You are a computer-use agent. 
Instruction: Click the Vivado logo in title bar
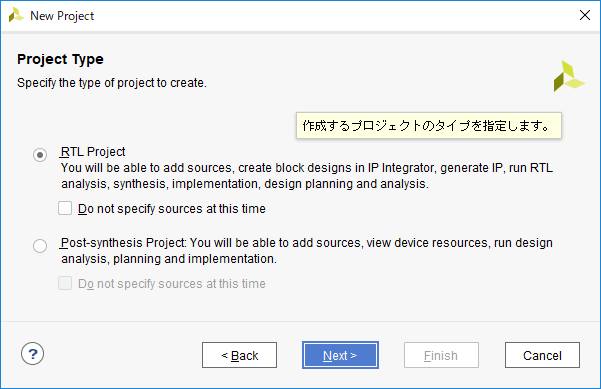[x=16, y=16]
